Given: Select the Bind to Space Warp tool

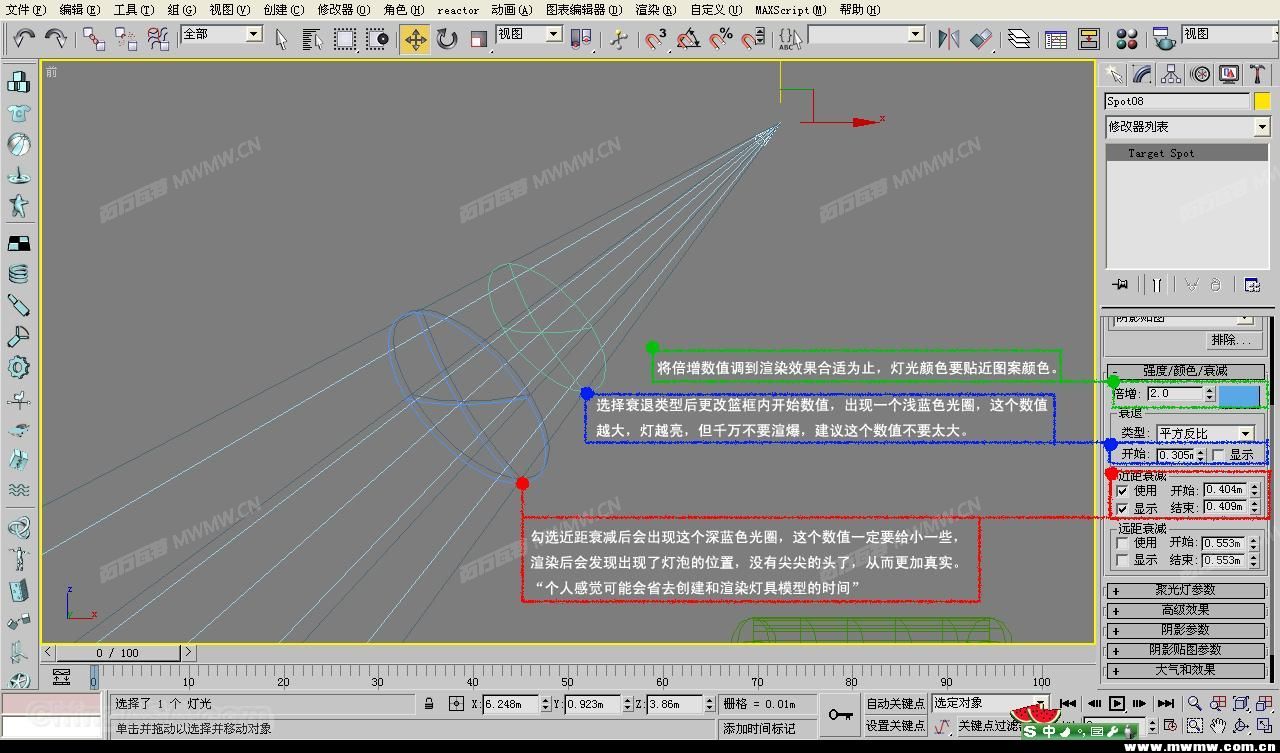Looking at the screenshot, I should [x=158, y=38].
